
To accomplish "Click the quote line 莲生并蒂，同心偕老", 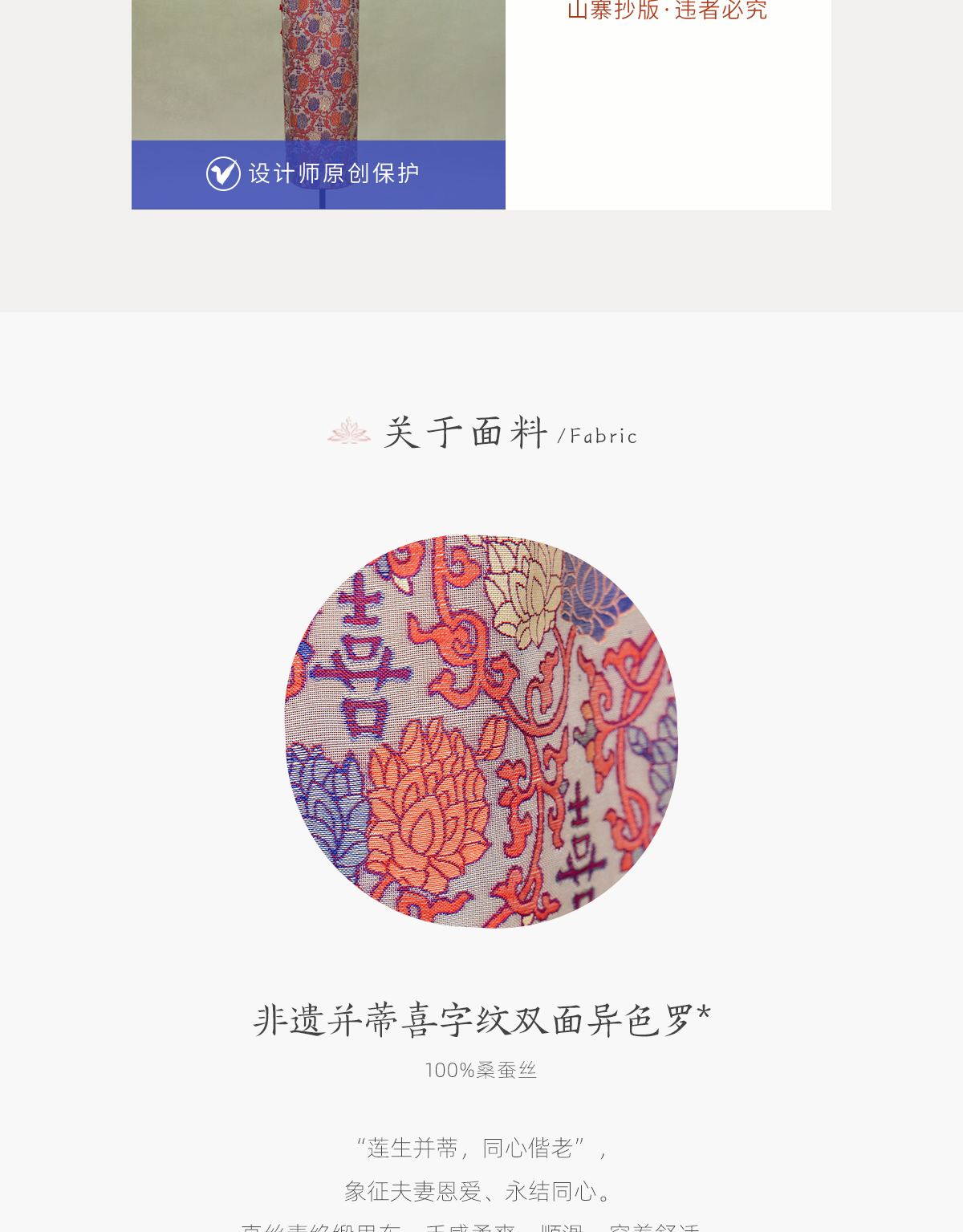I will [x=481, y=1149].
